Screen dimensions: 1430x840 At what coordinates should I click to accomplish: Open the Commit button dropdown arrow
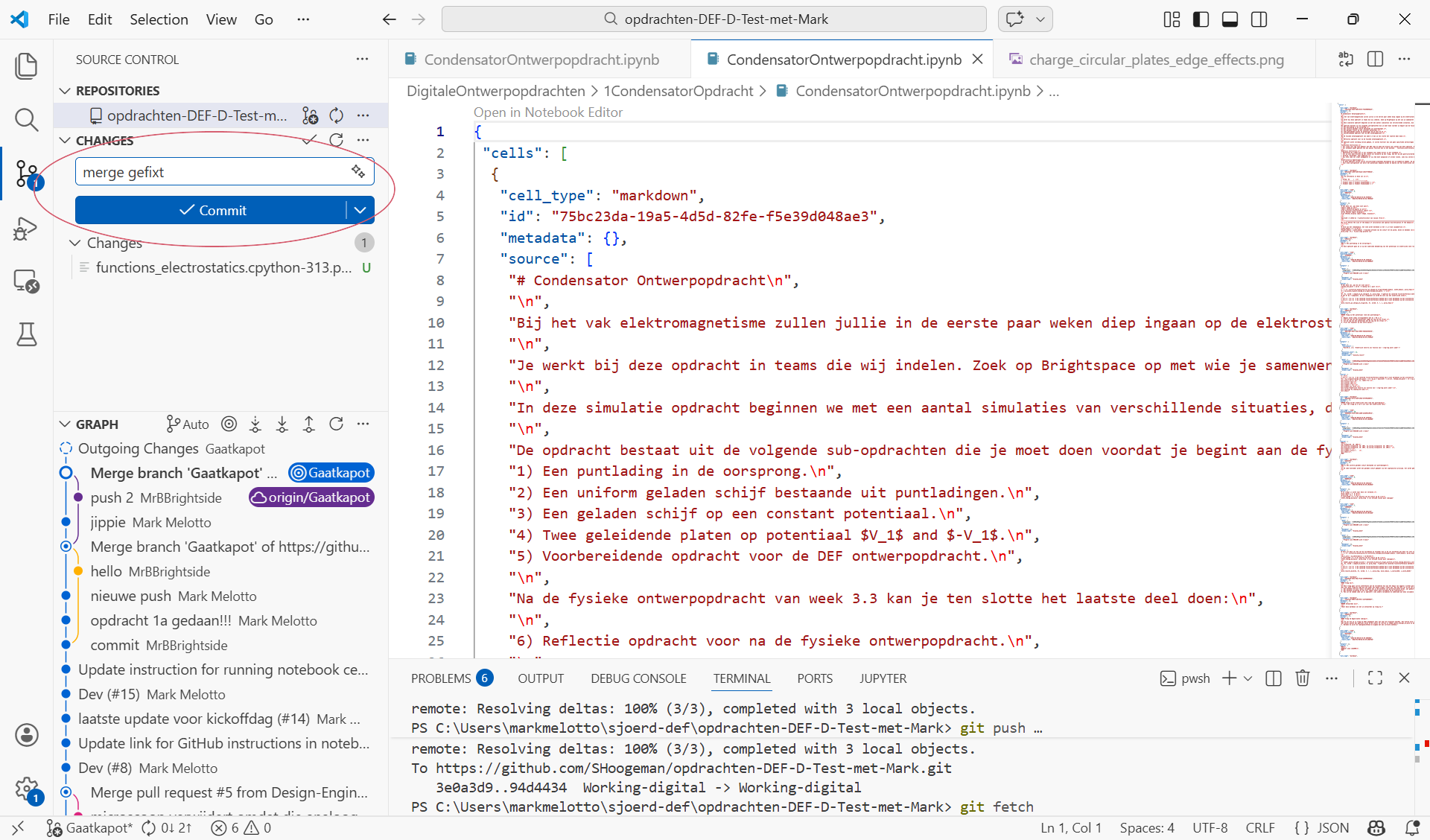360,210
